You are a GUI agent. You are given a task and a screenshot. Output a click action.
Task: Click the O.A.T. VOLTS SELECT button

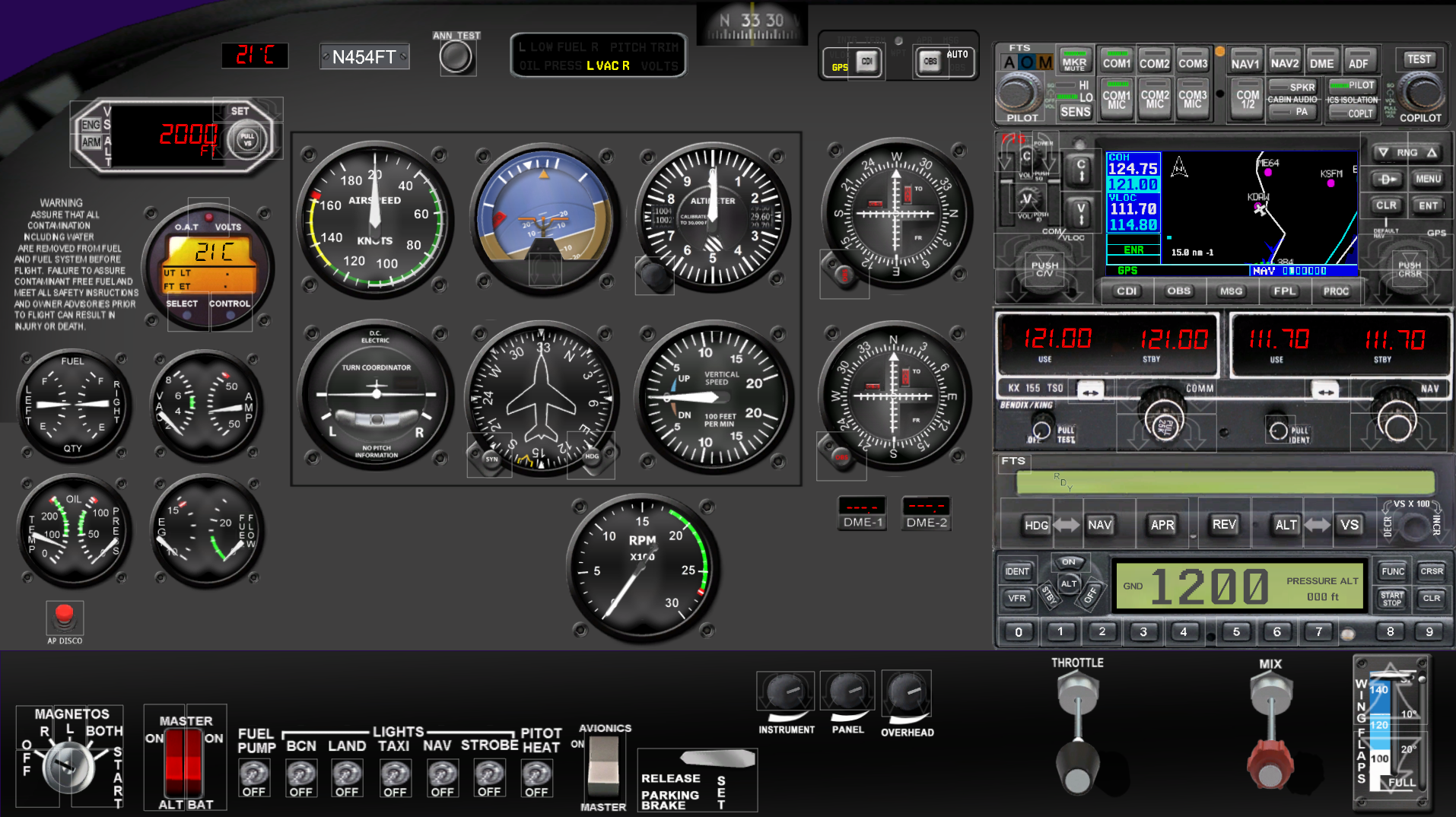pyautogui.click(x=186, y=314)
